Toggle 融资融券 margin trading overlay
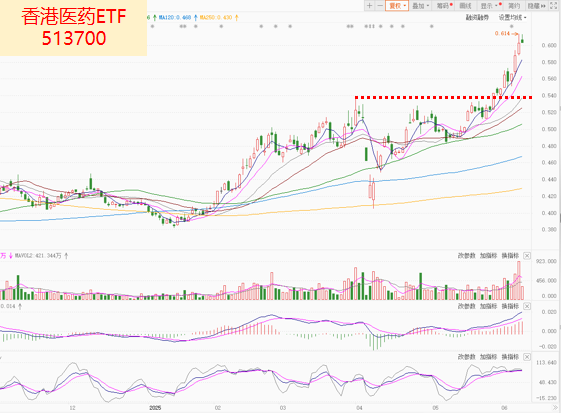 [x=477, y=17]
